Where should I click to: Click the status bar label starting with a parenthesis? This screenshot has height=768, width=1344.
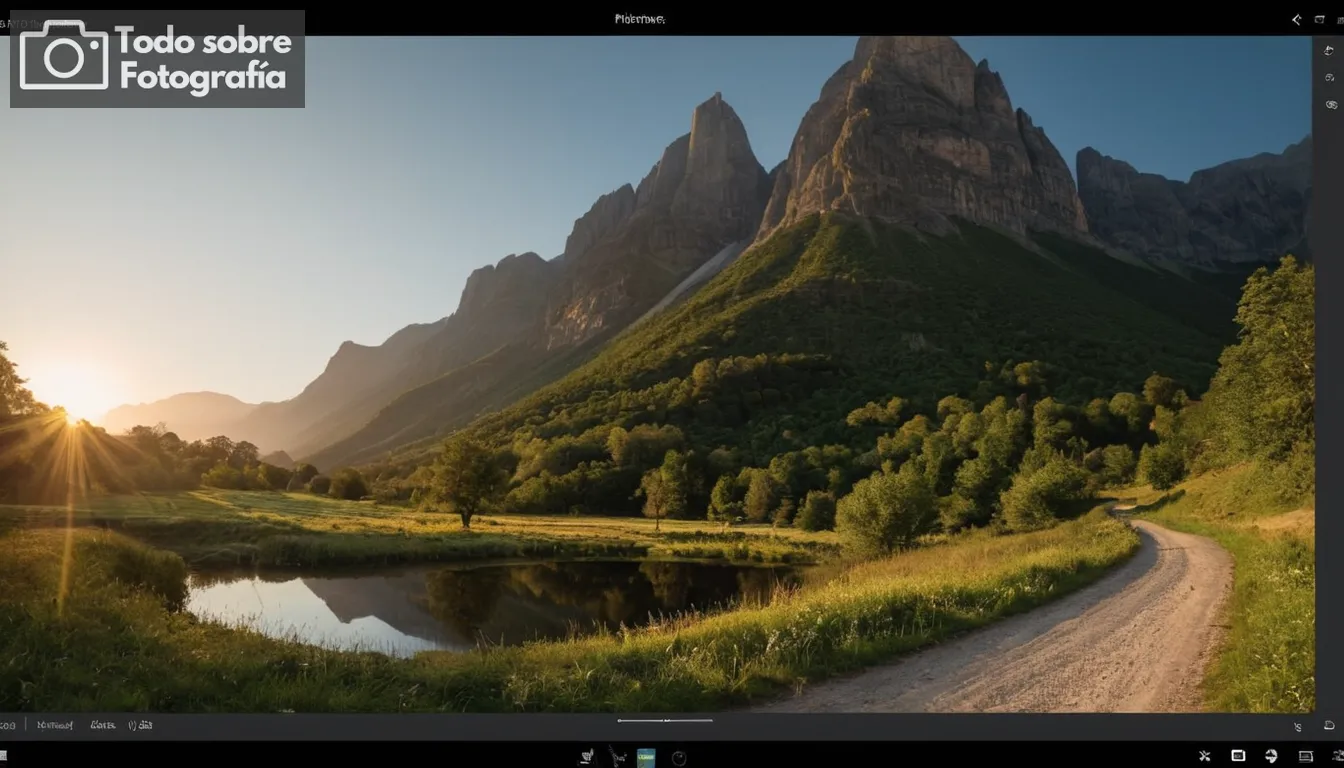tap(140, 725)
